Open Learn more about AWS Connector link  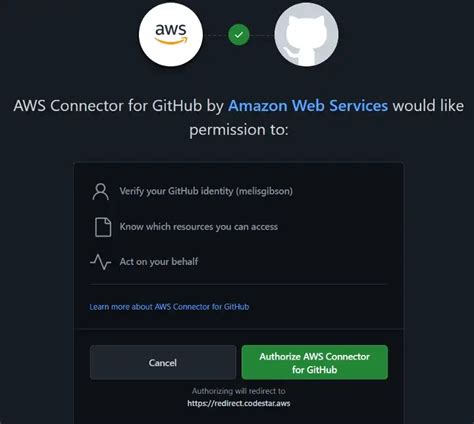tap(169, 307)
